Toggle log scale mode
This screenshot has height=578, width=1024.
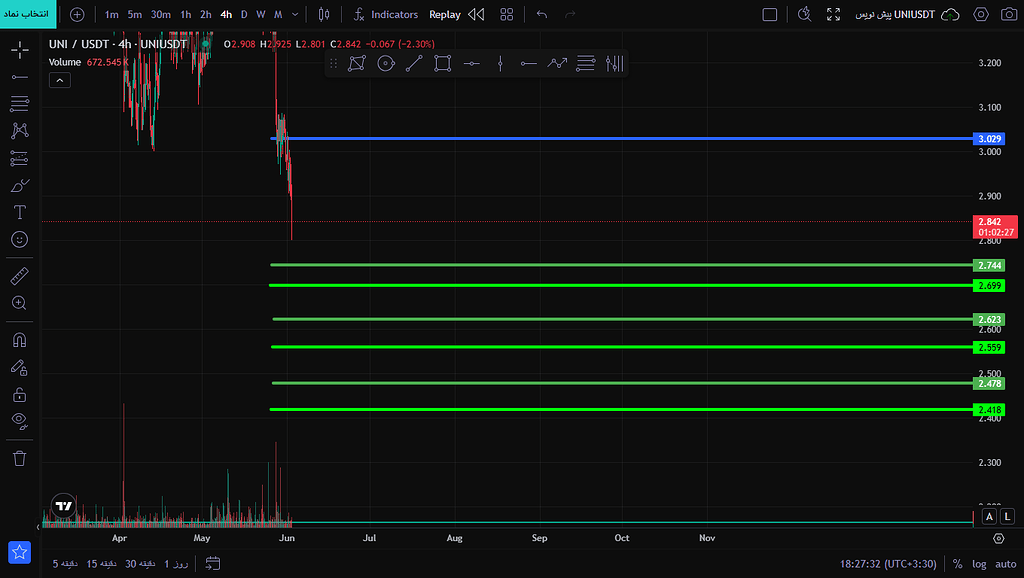[979, 564]
